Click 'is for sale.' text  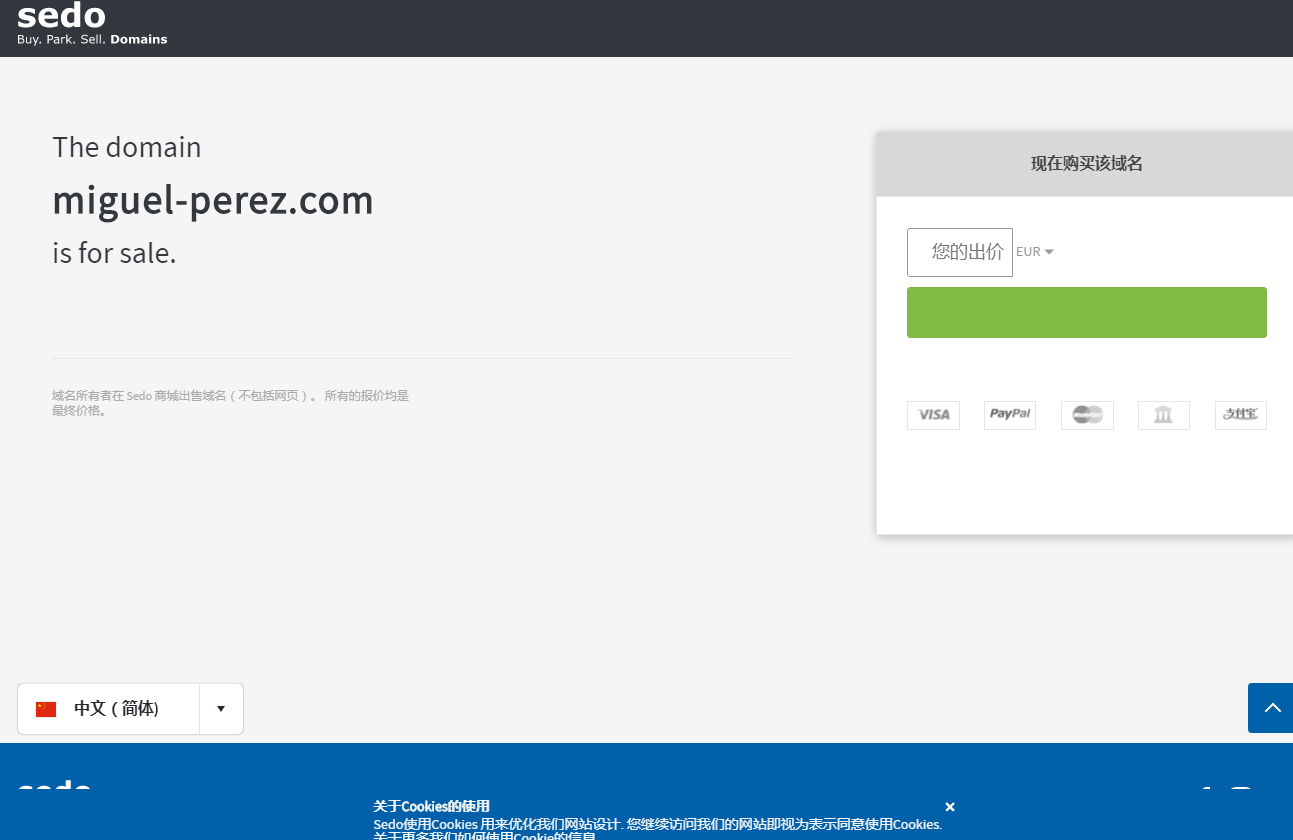114,253
